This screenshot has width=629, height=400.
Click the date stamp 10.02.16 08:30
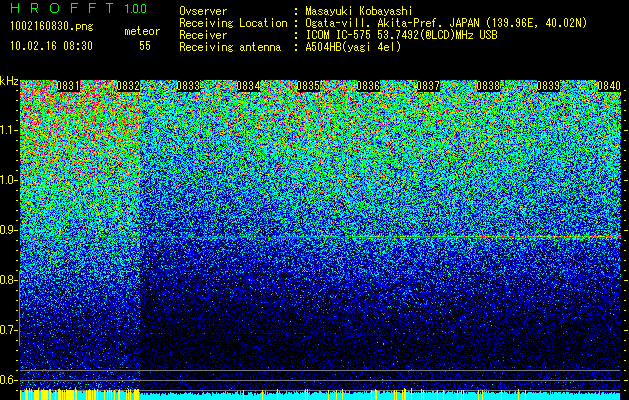(51, 46)
